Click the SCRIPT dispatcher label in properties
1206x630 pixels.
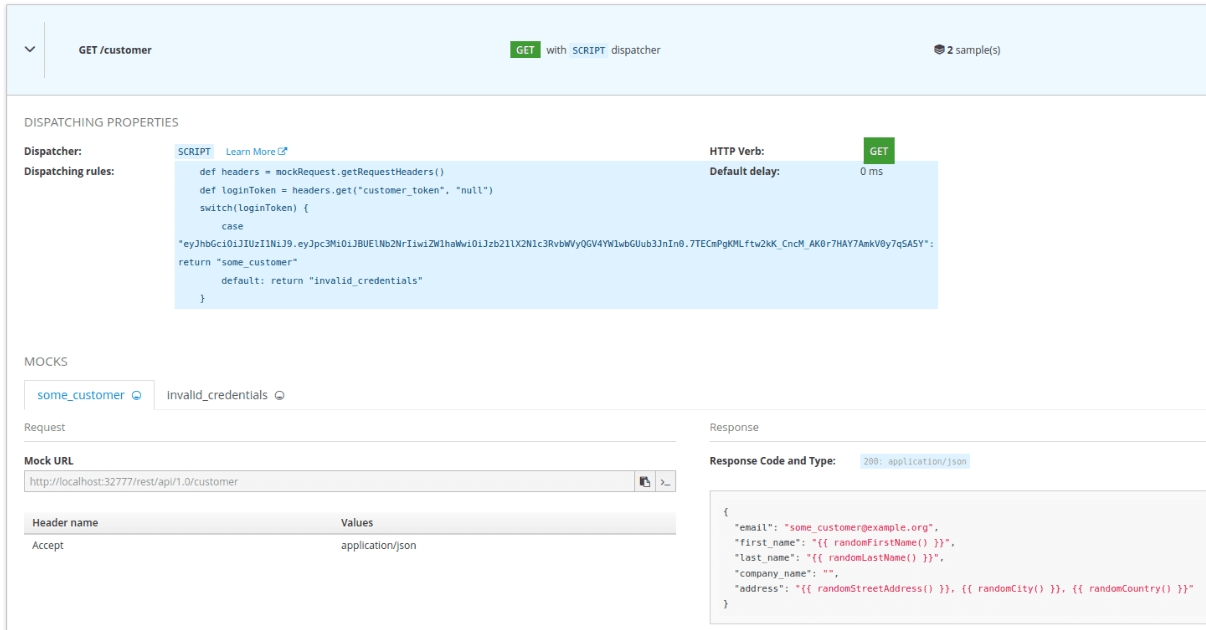click(194, 152)
